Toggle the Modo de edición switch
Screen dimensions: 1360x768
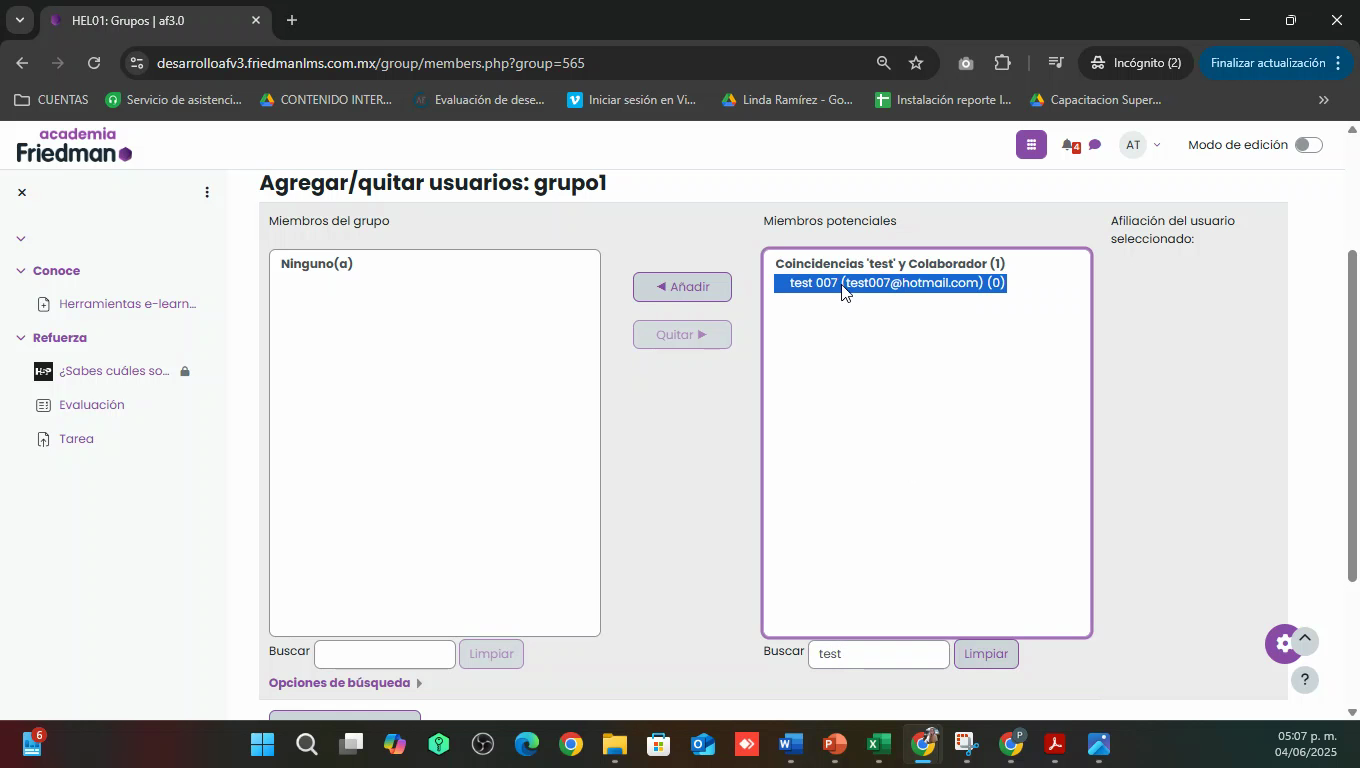click(x=1308, y=145)
